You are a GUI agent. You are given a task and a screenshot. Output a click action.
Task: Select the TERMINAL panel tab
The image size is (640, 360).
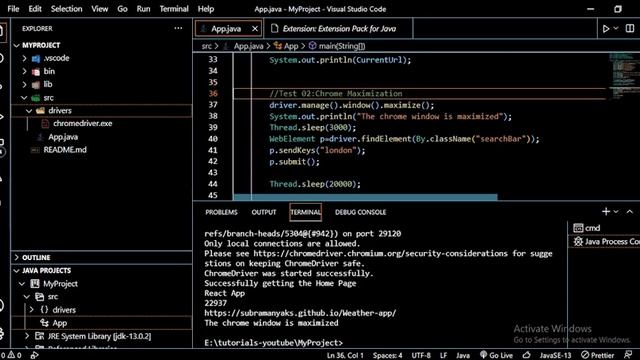(x=305, y=212)
